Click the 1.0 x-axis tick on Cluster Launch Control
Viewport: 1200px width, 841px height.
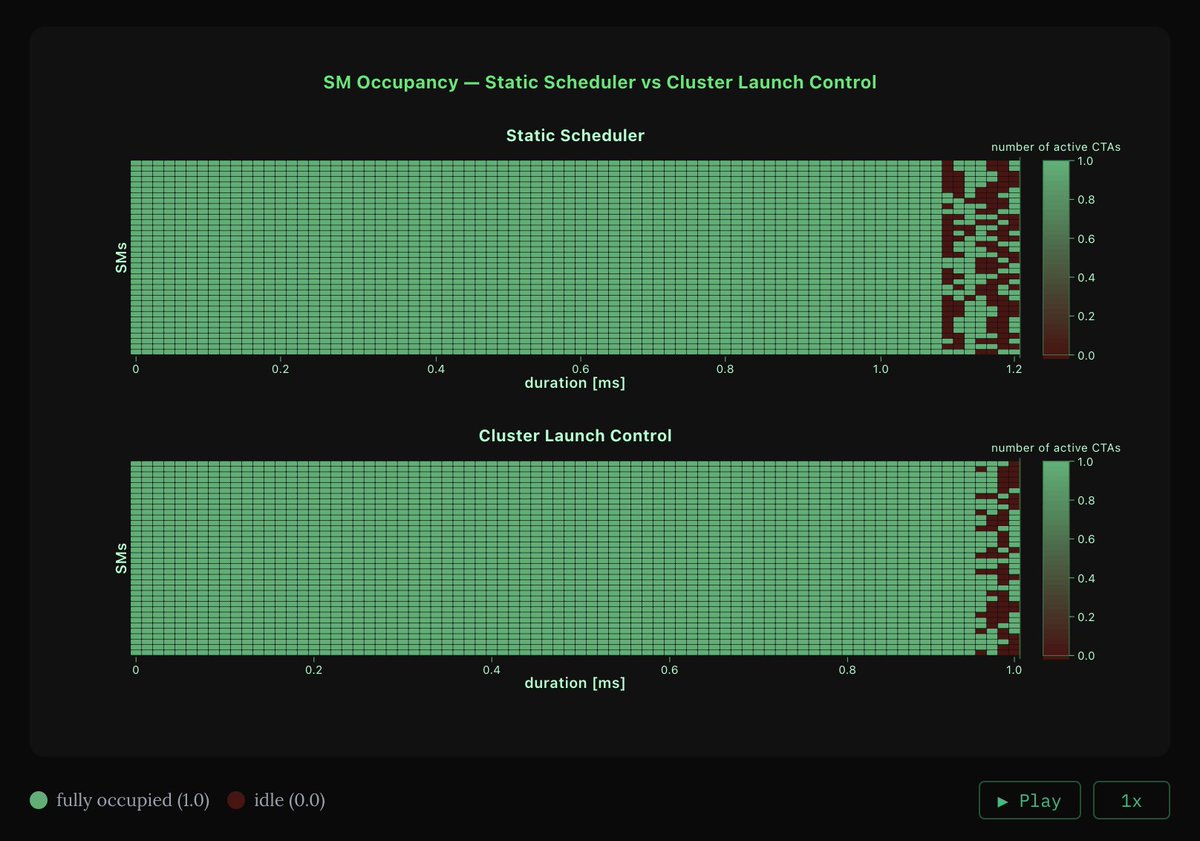1013,669
